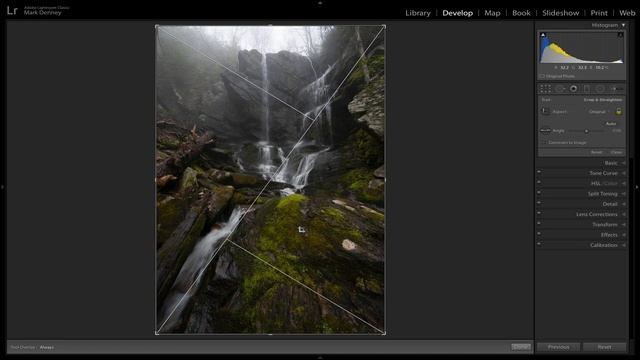640x360 pixels.
Task: Switch to the Develop module
Action: pos(458,13)
